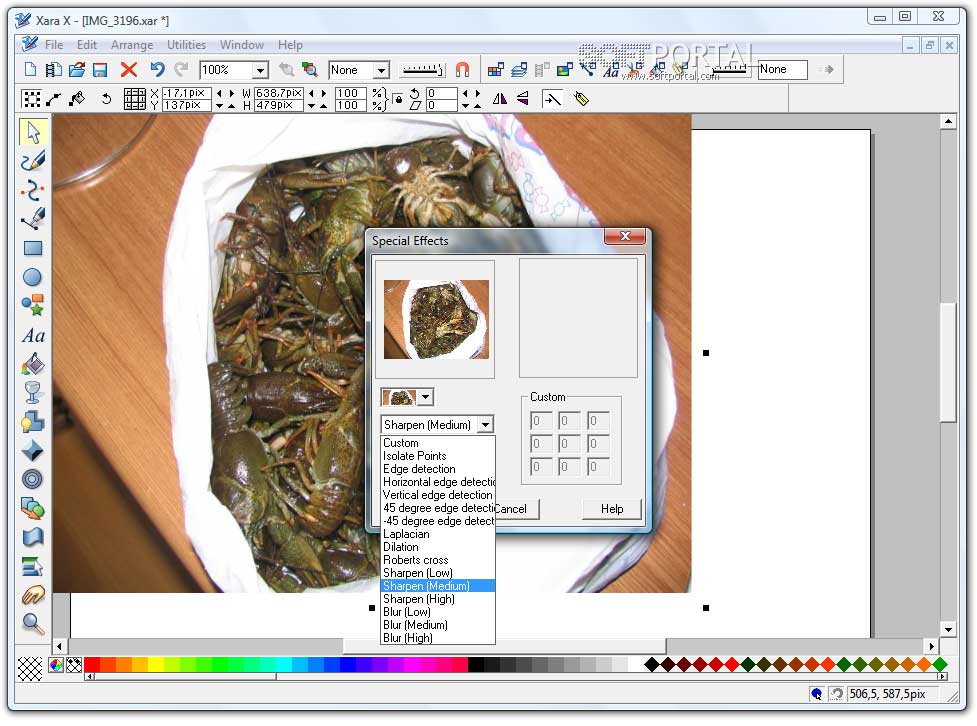Select the no-color crosshatch swatch
Screen dimensions: 977x726
pos(29,669)
